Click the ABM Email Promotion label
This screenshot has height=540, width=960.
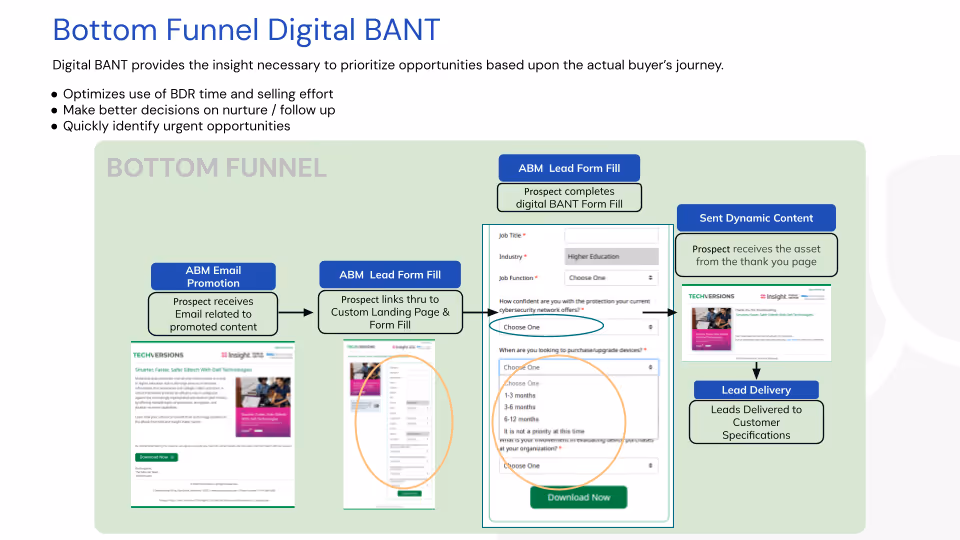click(213, 277)
